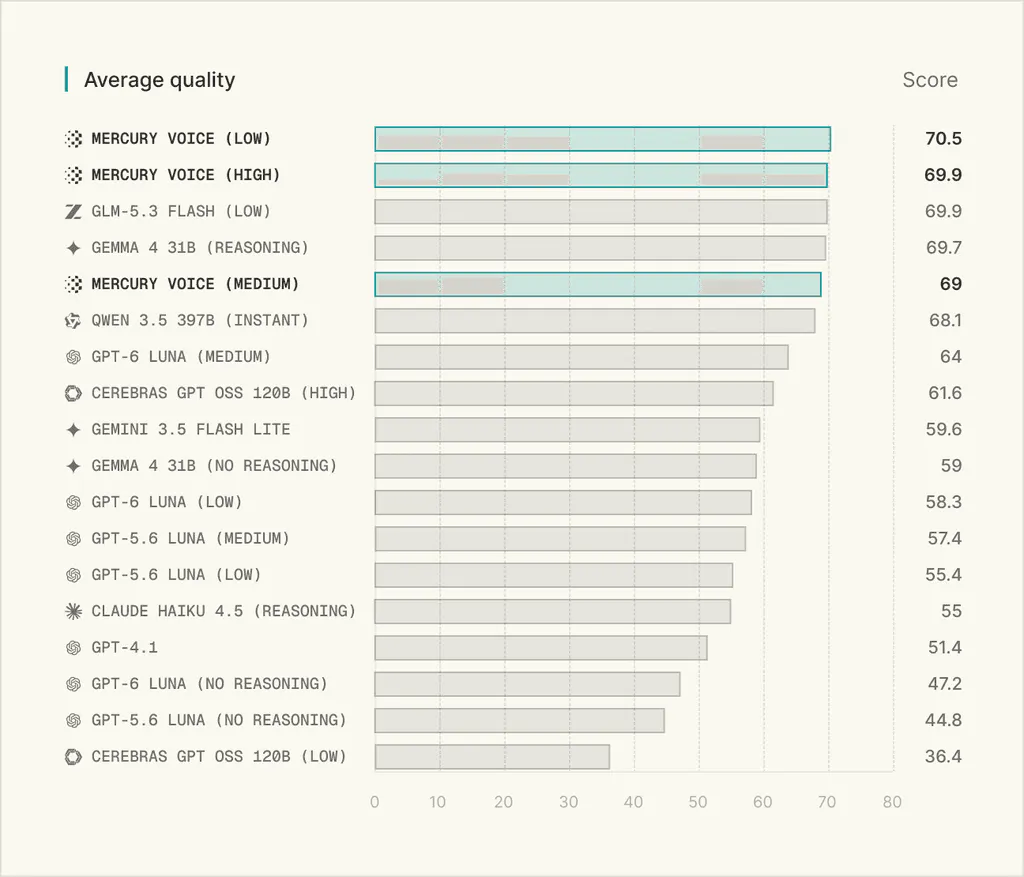Select the "MERCURY VOICE (LOW)" label
1024x877 pixels.
181,138
